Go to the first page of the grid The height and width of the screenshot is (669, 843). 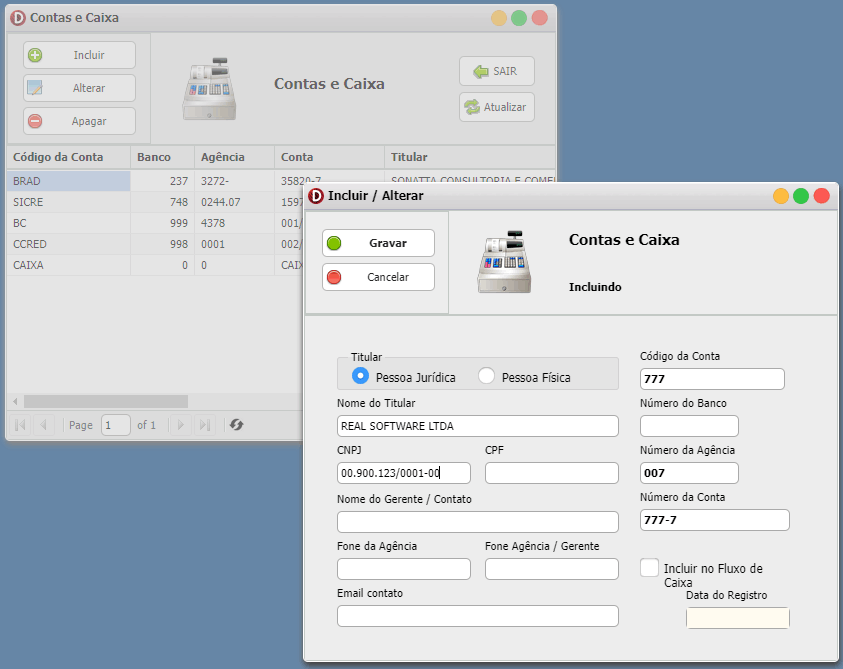(20, 425)
